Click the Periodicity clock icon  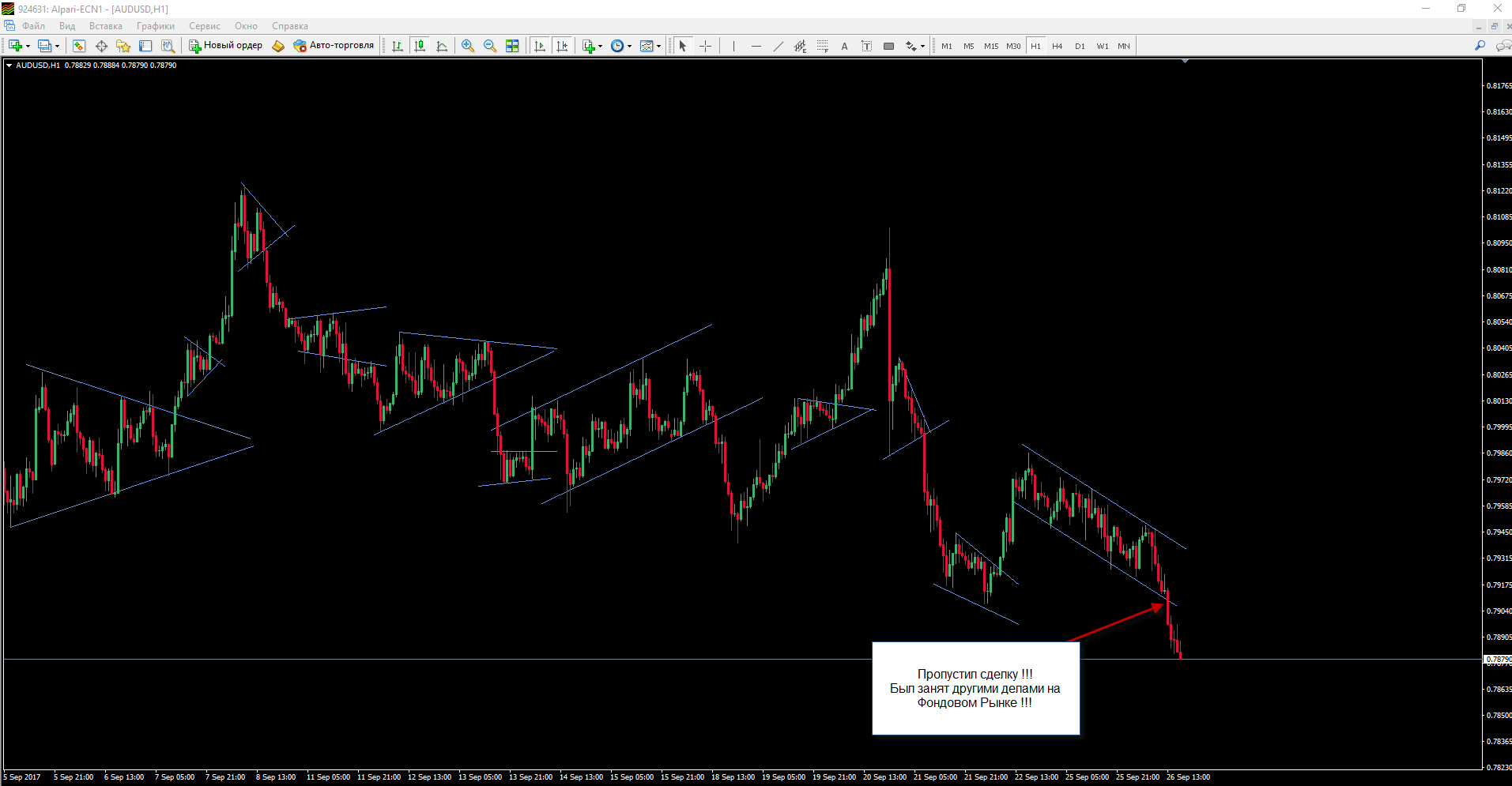click(617, 46)
